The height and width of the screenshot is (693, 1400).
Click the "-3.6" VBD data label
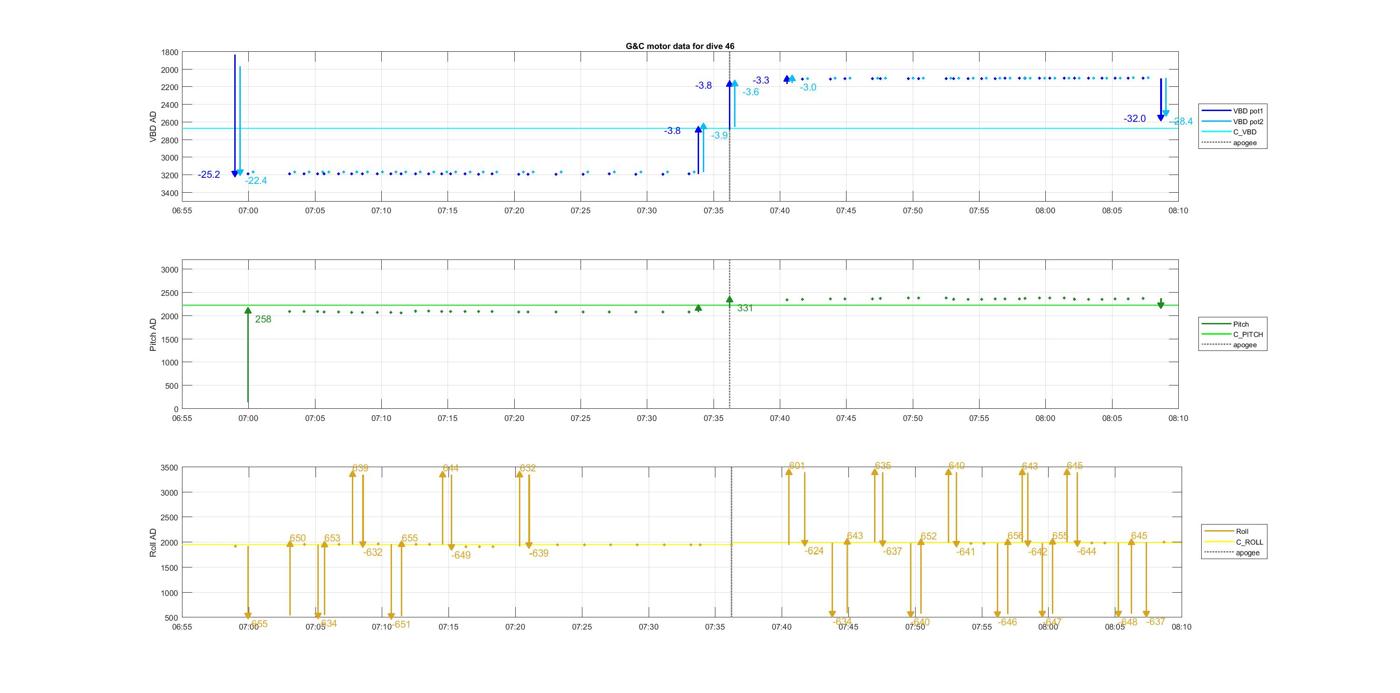tap(751, 92)
